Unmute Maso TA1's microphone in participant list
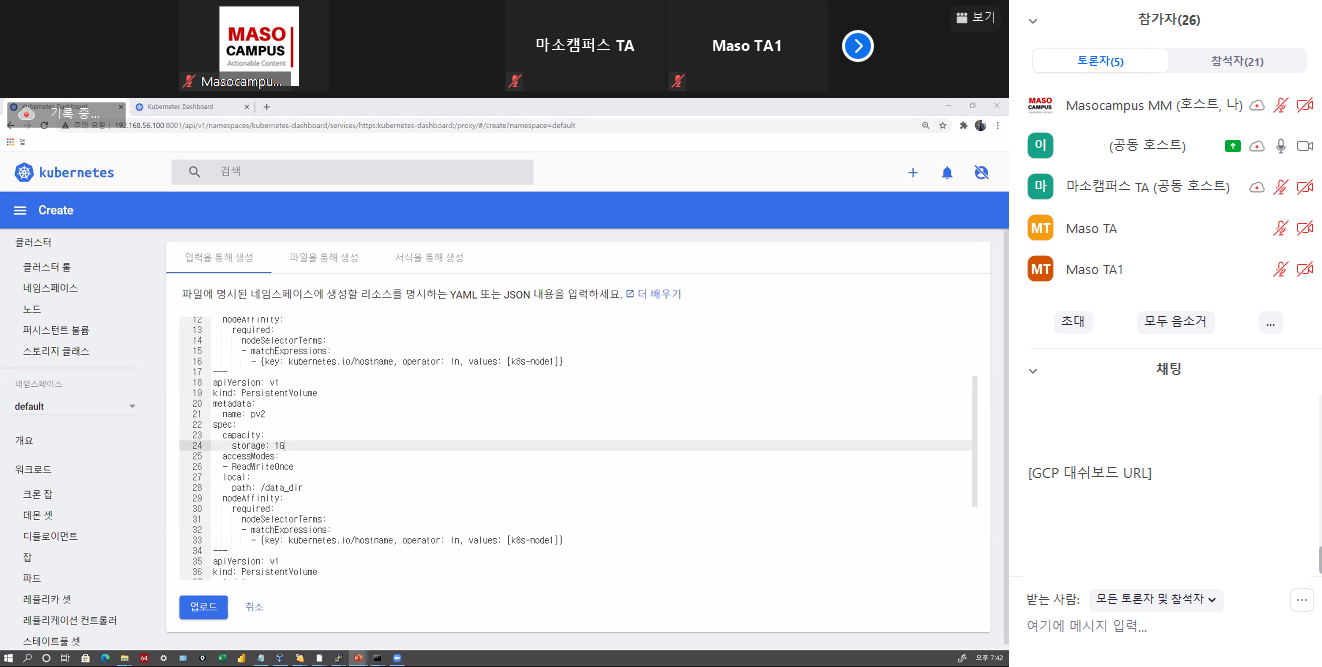 click(1280, 270)
